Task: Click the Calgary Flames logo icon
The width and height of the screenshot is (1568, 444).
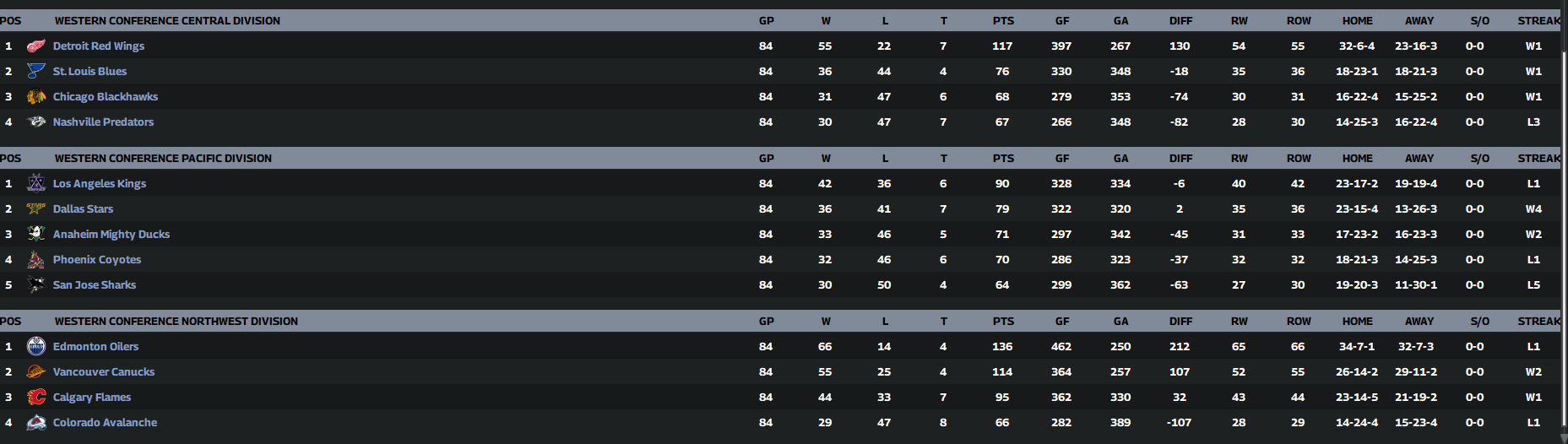Action: click(x=35, y=397)
